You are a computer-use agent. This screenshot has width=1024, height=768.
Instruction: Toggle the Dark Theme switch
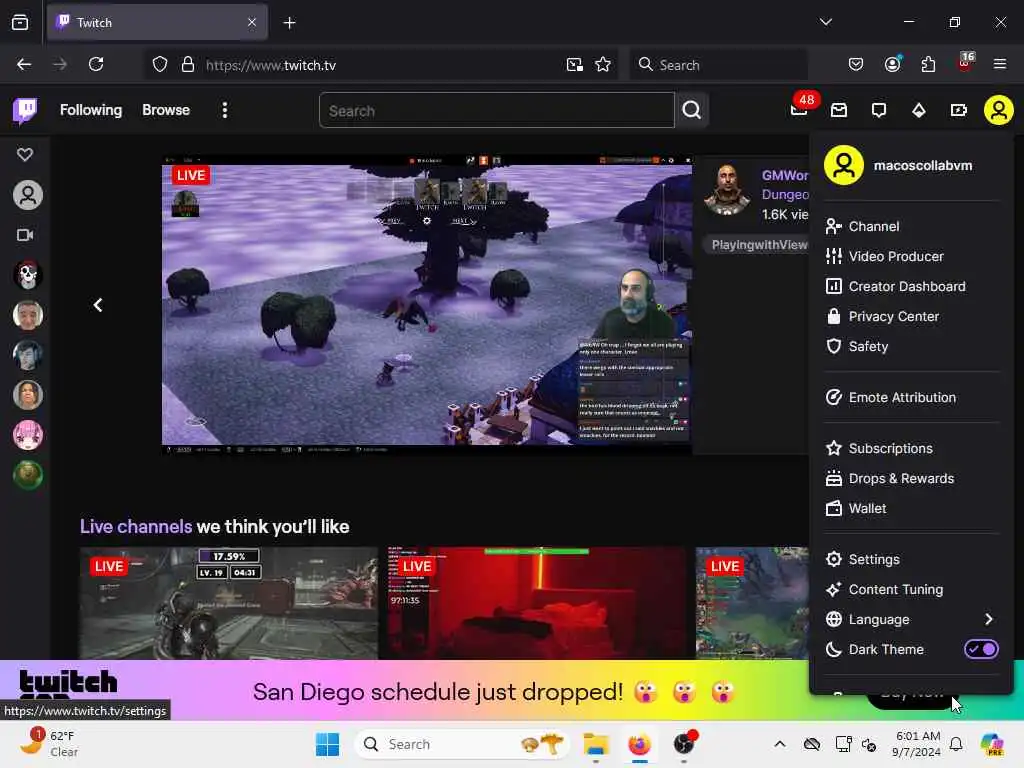tap(981, 649)
